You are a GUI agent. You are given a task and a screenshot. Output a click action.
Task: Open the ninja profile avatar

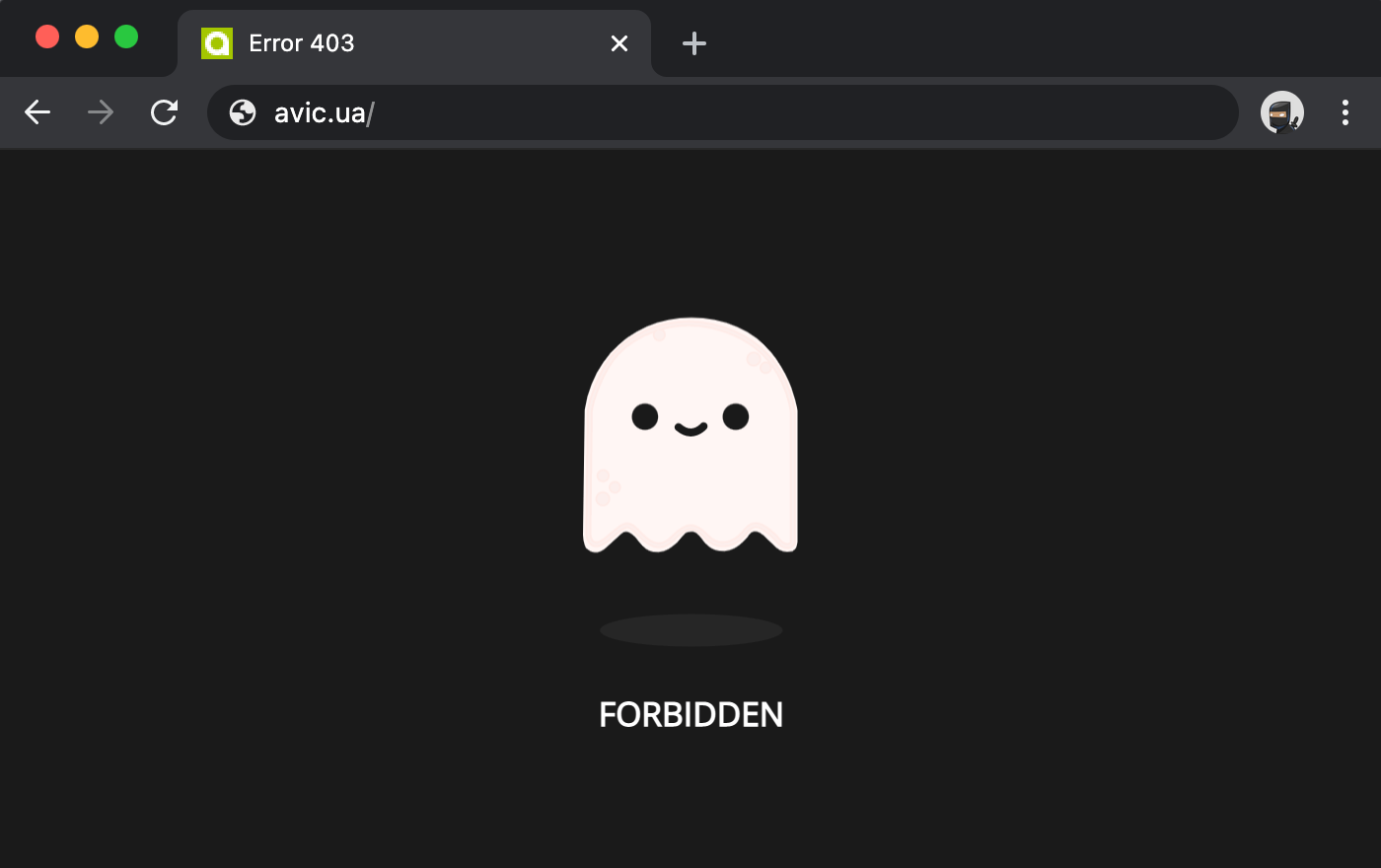pos(1282,112)
